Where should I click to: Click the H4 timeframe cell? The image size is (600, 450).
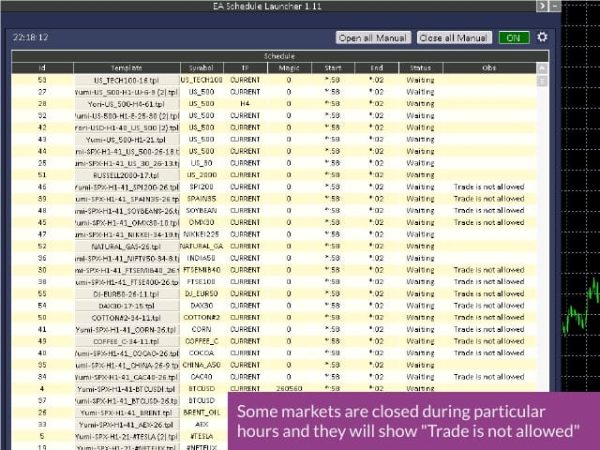click(245, 103)
